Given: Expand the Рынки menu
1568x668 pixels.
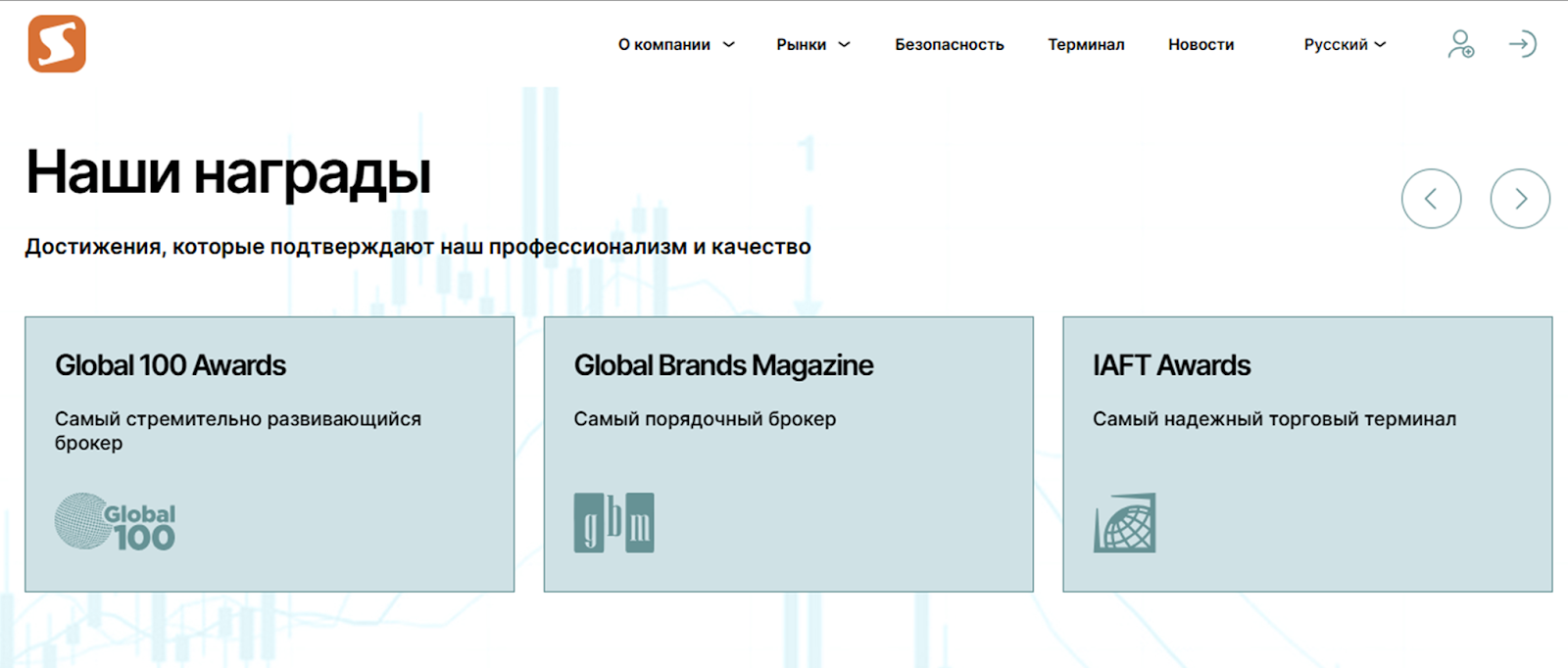Looking at the screenshot, I should pyautogui.click(x=813, y=44).
